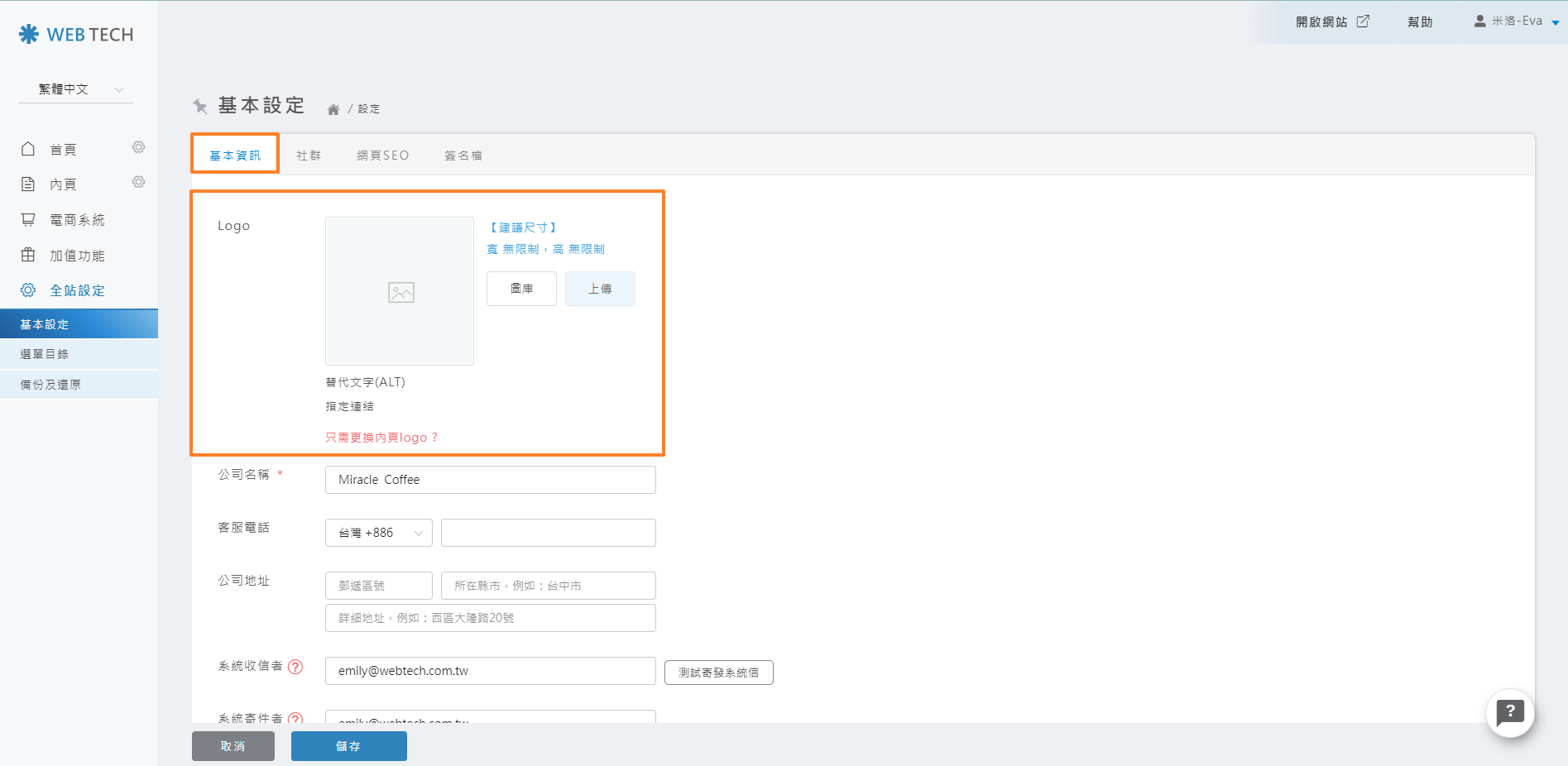Click help icon next to 系統收信者
The image size is (1568, 766).
[x=295, y=667]
